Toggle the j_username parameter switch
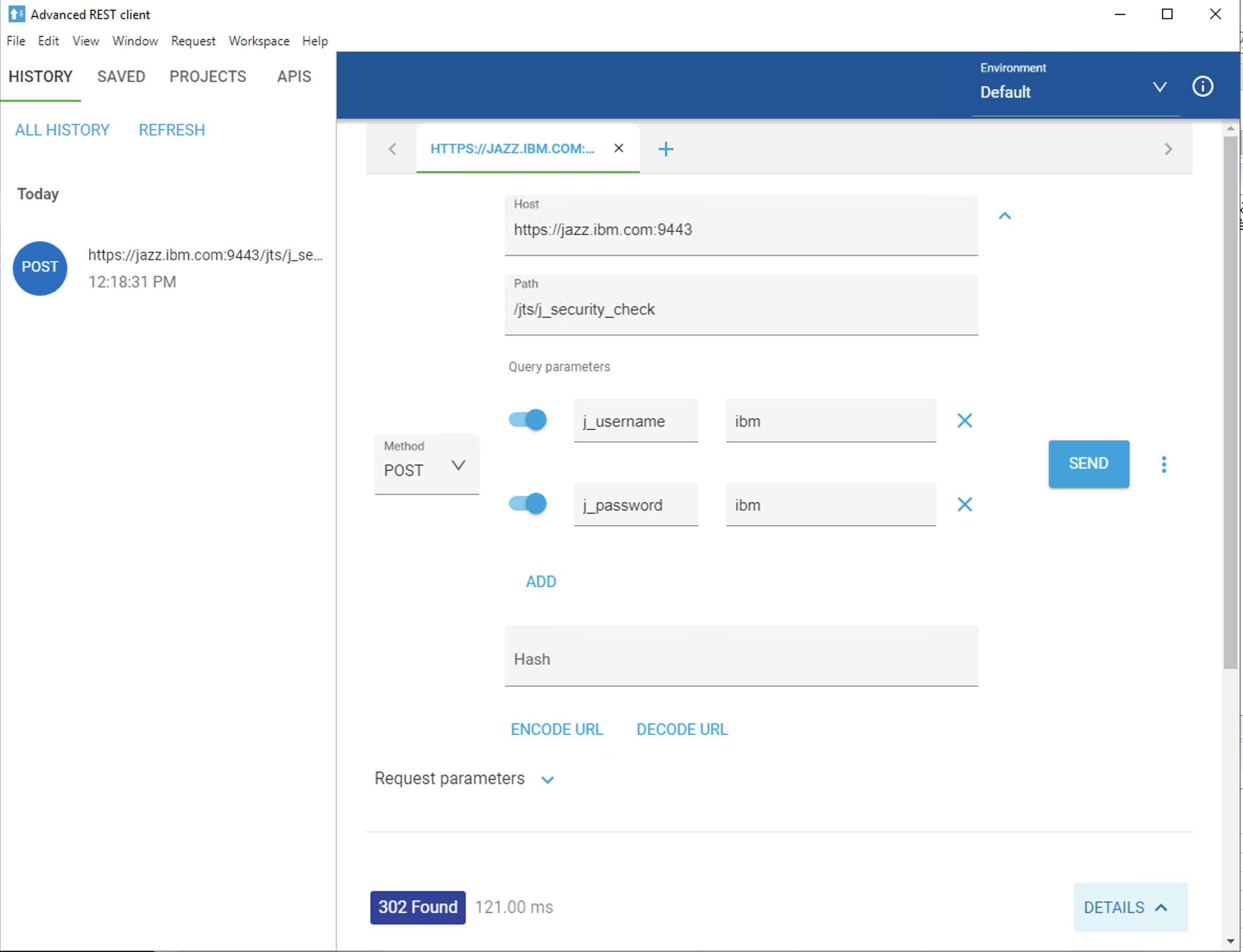This screenshot has height=952, width=1243. 527,420
